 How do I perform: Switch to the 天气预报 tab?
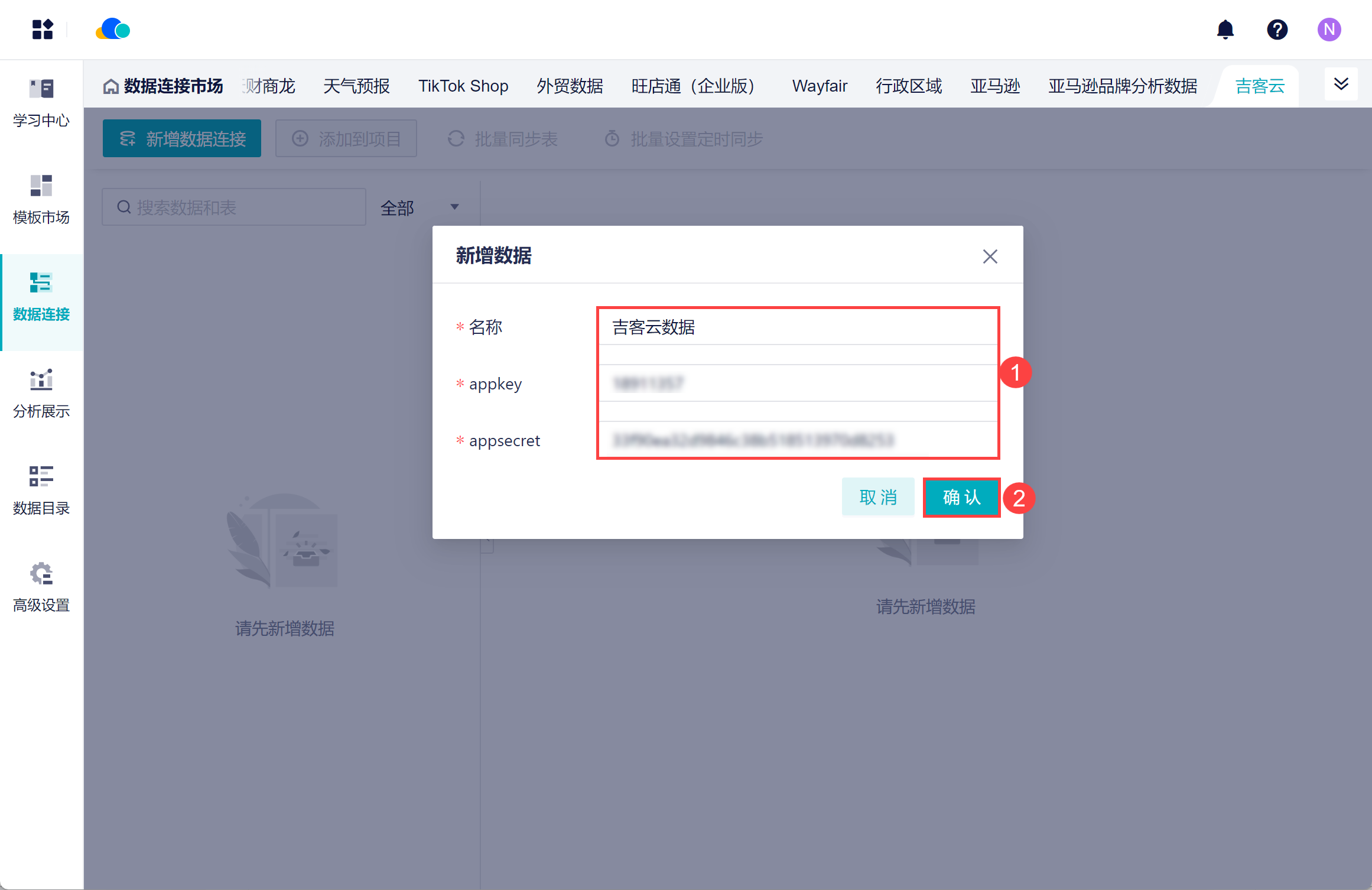coord(356,86)
